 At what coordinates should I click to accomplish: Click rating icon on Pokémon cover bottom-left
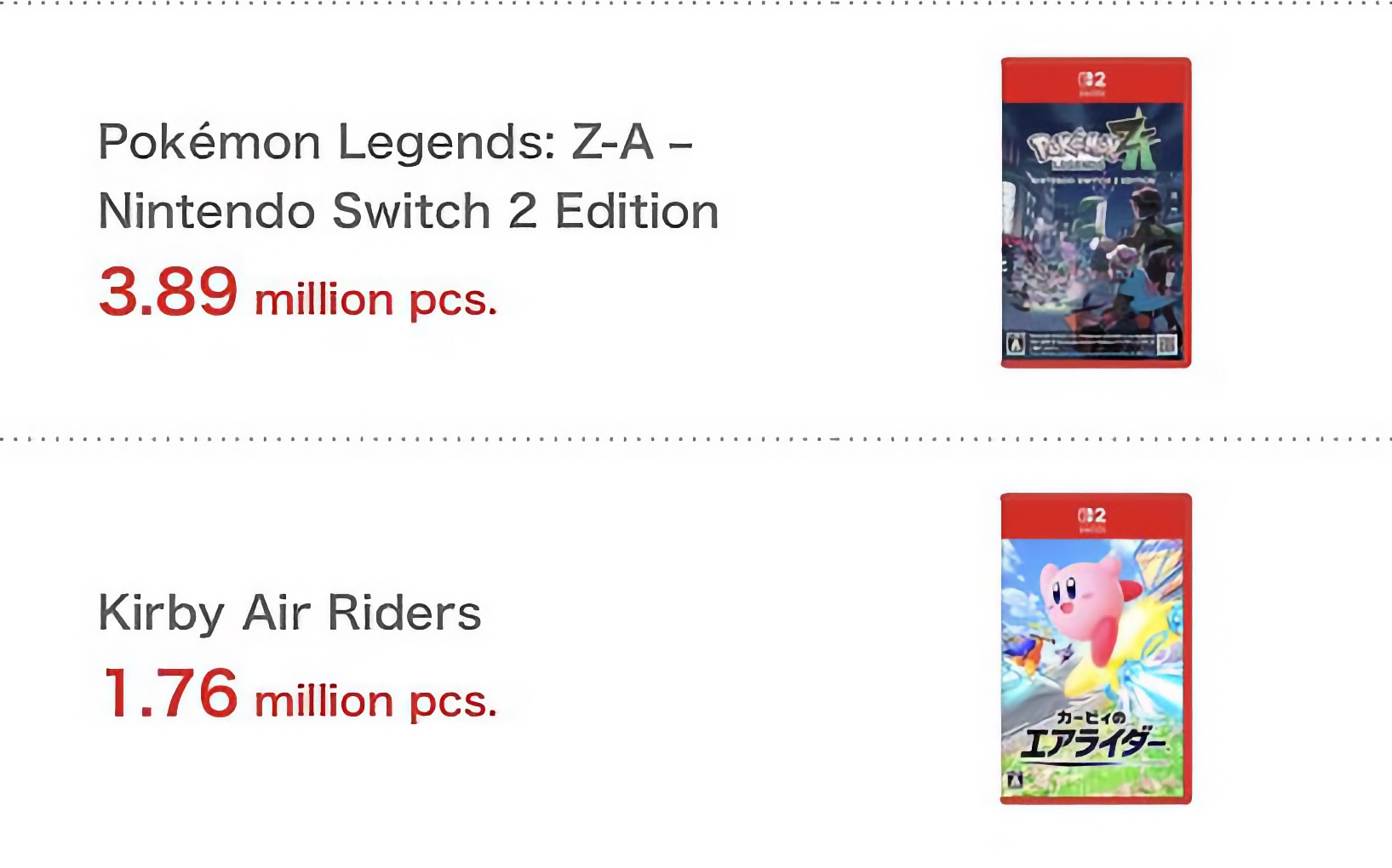[x=1015, y=344]
